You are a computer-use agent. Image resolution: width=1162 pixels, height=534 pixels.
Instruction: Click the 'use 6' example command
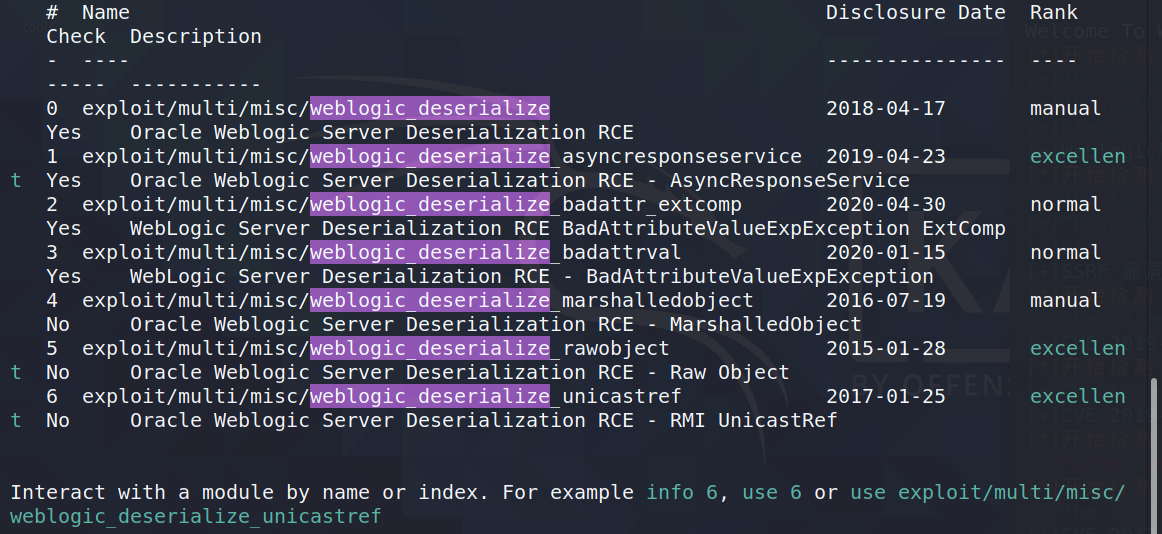click(x=771, y=492)
